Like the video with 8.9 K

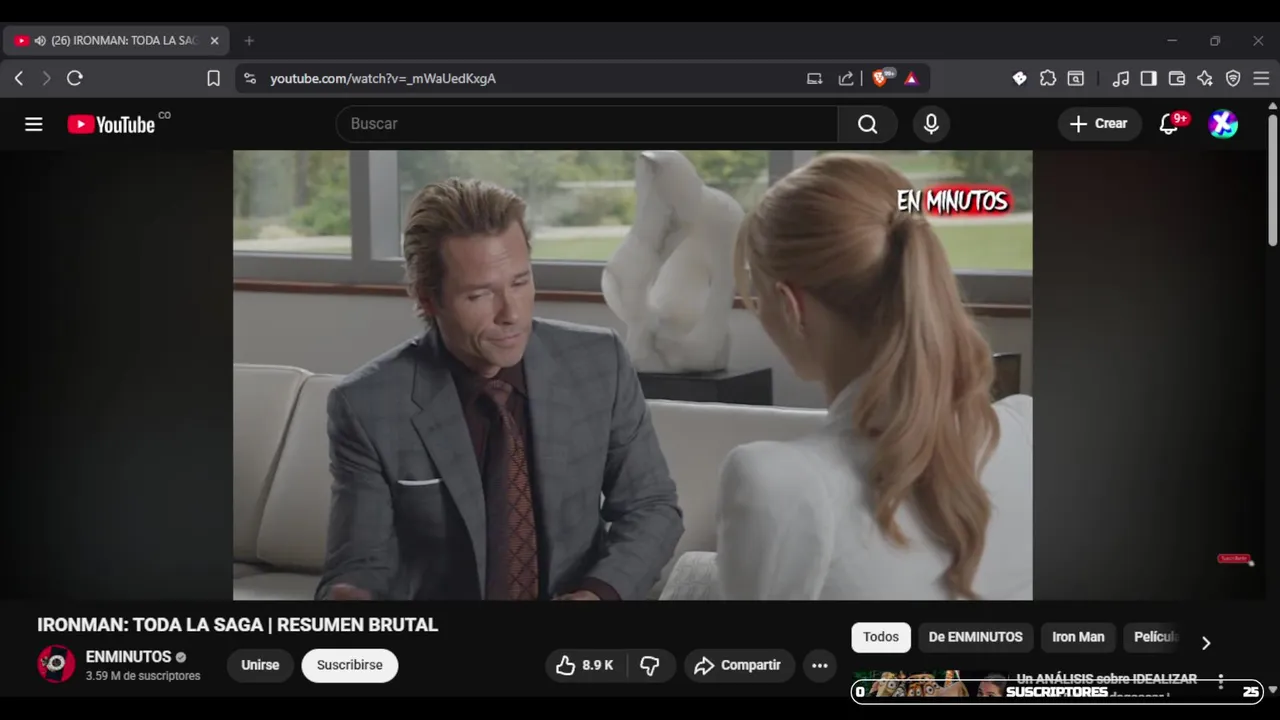(x=585, y=665)
